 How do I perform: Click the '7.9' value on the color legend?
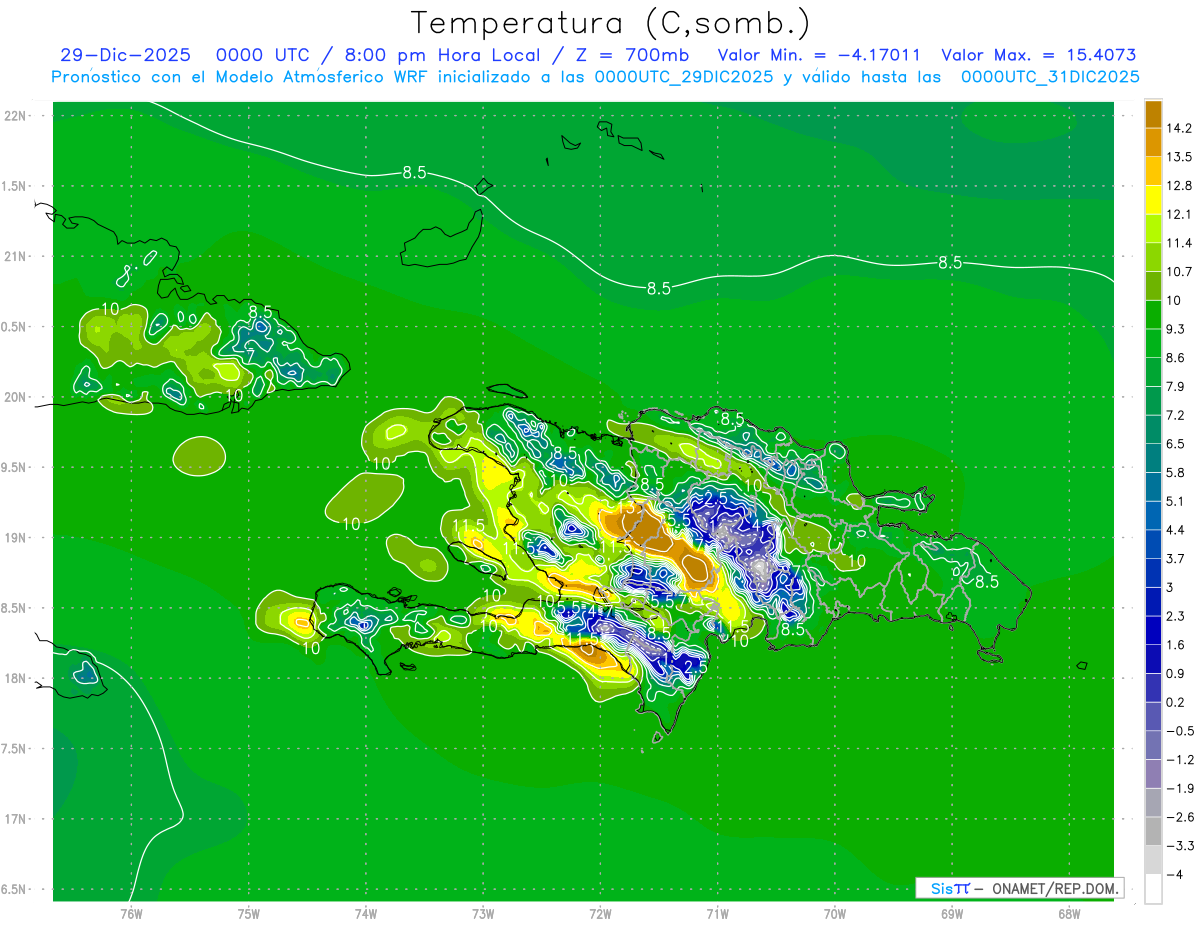click(x=1177, y=386)
